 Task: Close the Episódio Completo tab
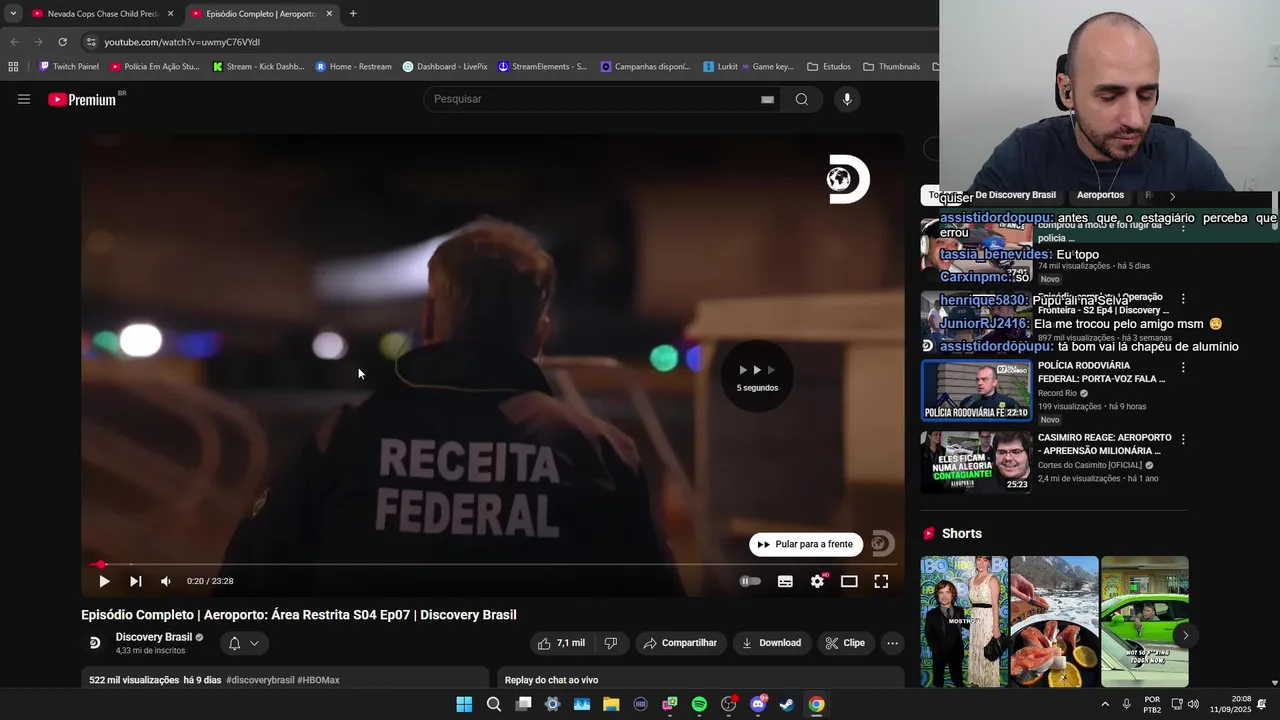[x=329, y=14]
